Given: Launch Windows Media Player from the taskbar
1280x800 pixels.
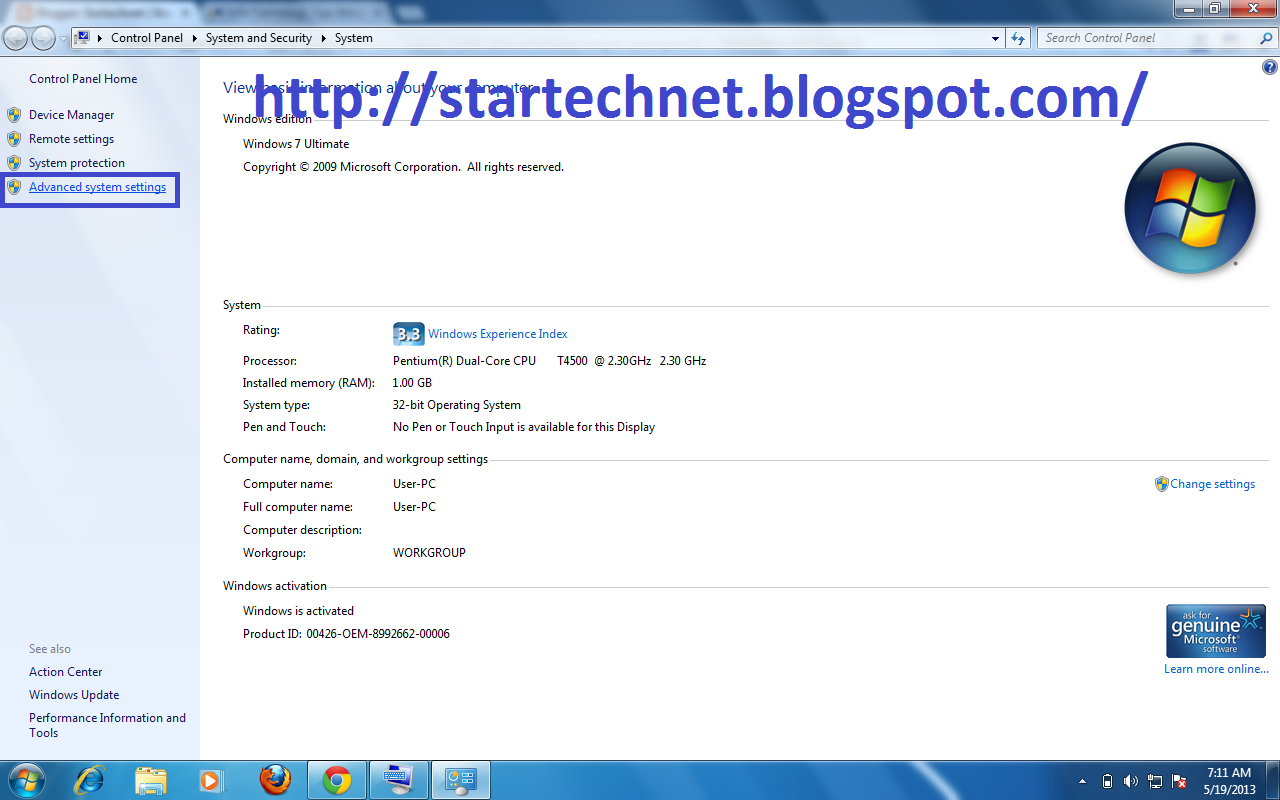Looking at the screenshot, I should coord(210,779).
